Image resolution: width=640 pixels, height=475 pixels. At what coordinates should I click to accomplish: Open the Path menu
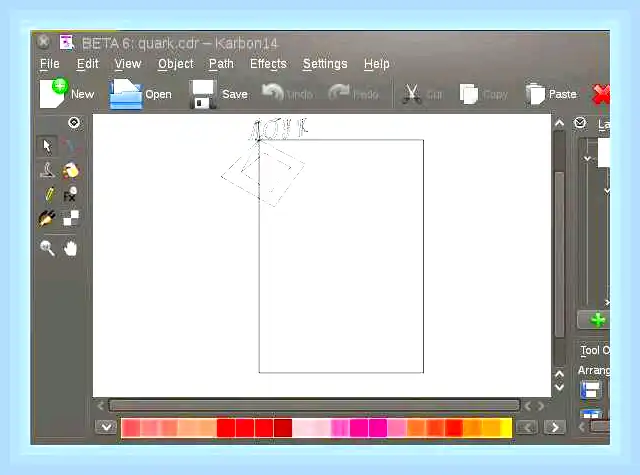tap(221, 64)
